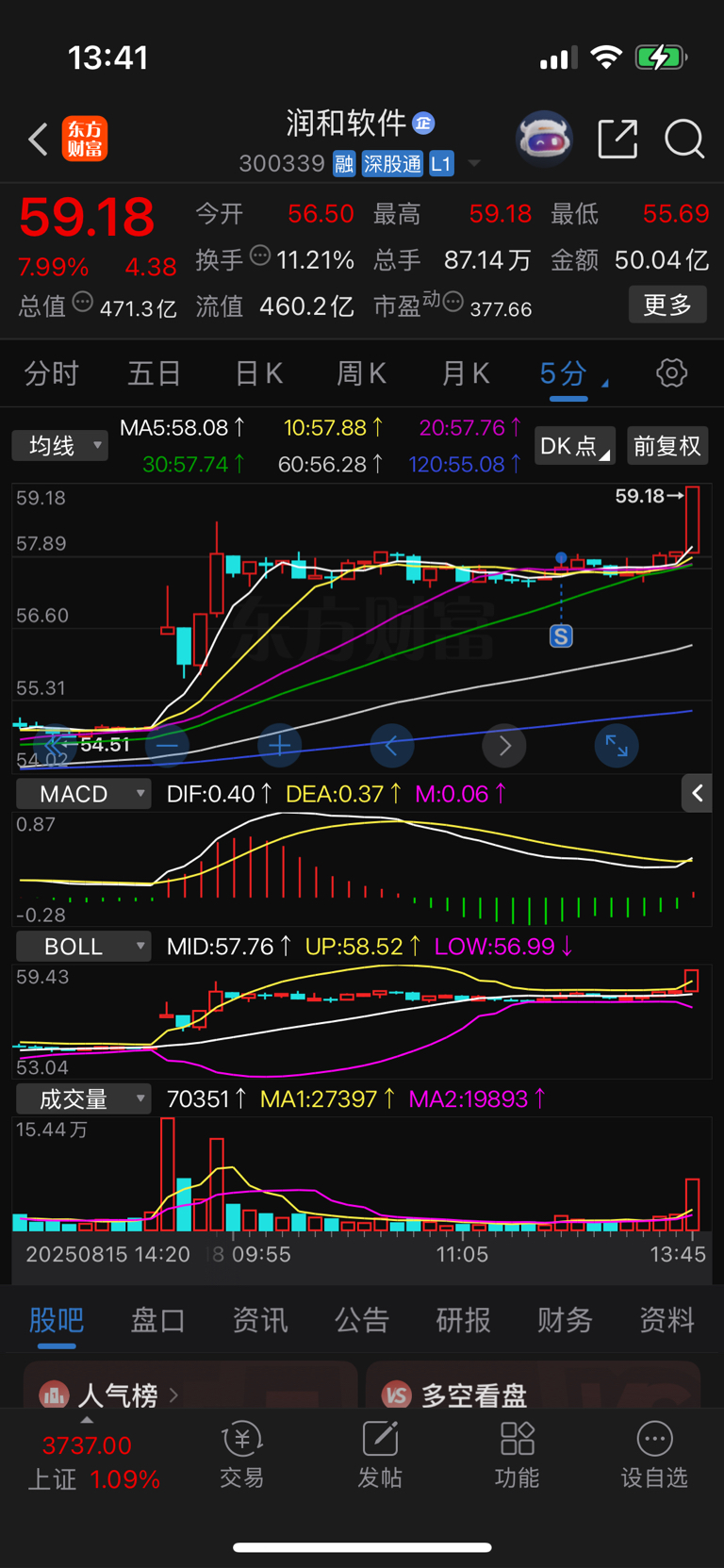Tap info icon next to 市盈
Viewport: 724px width, 1568px height.
452,303
